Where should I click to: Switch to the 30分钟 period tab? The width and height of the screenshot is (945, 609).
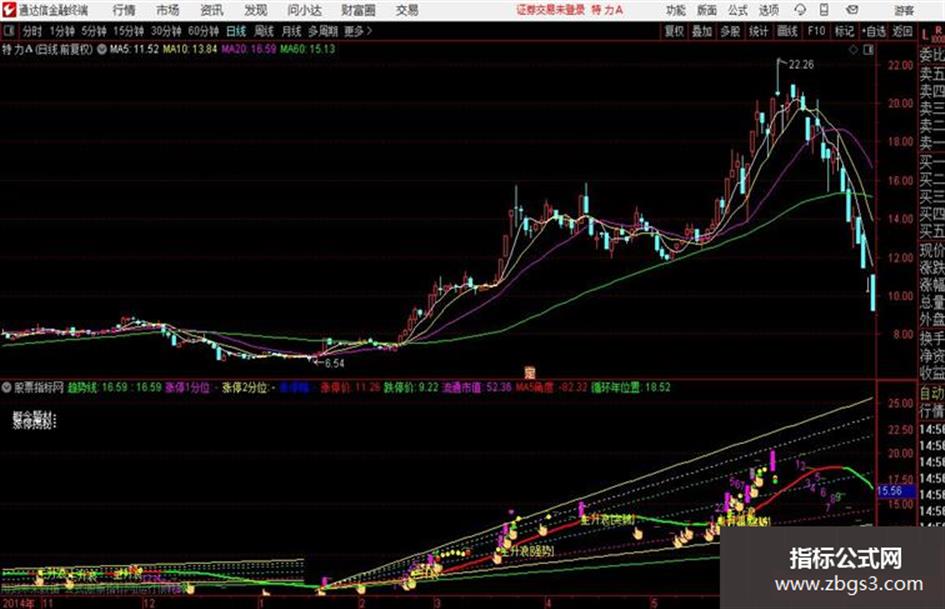[x=166, y=31]
